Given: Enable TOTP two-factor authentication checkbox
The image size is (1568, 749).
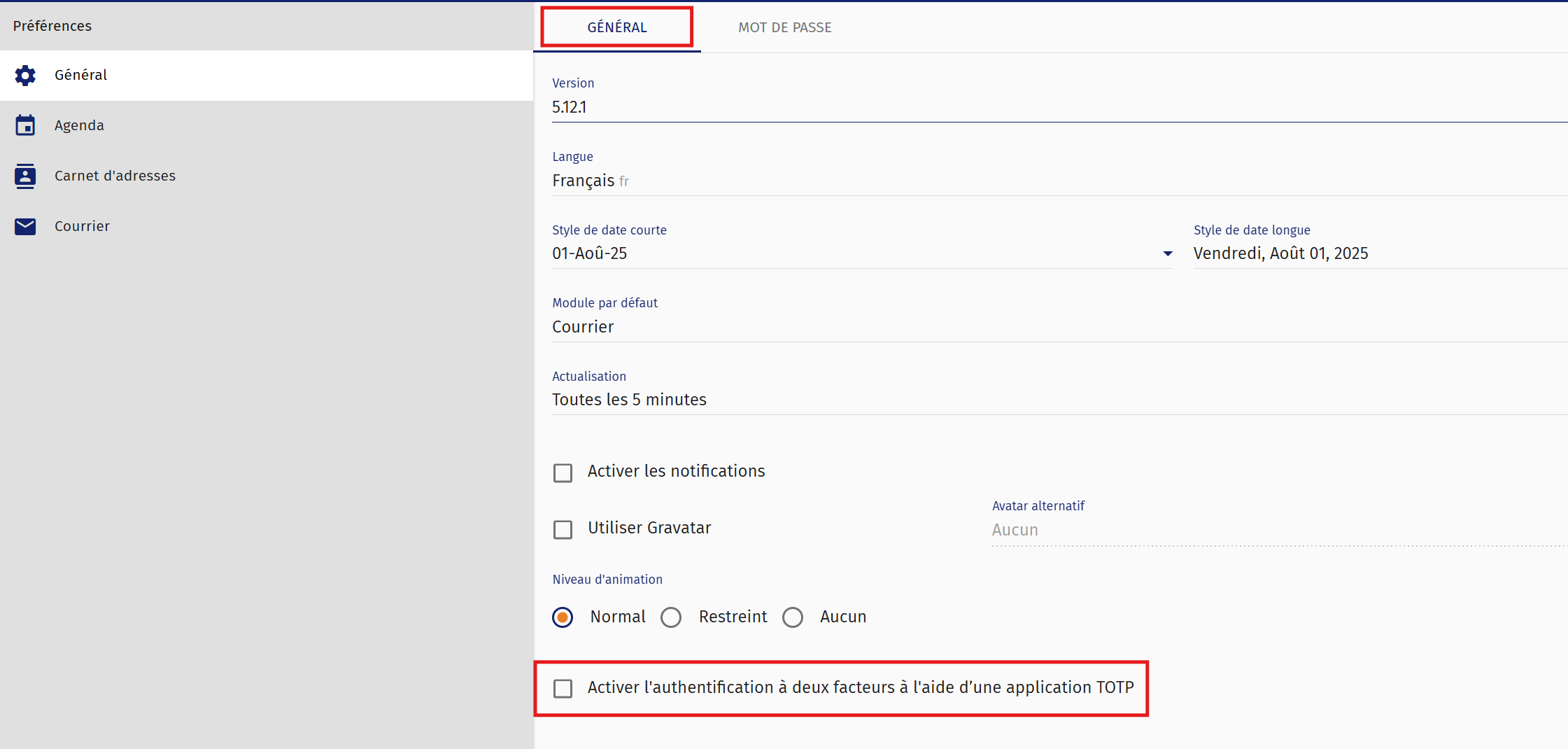Looking at the screenshot, I should click(x=563, y=688).
